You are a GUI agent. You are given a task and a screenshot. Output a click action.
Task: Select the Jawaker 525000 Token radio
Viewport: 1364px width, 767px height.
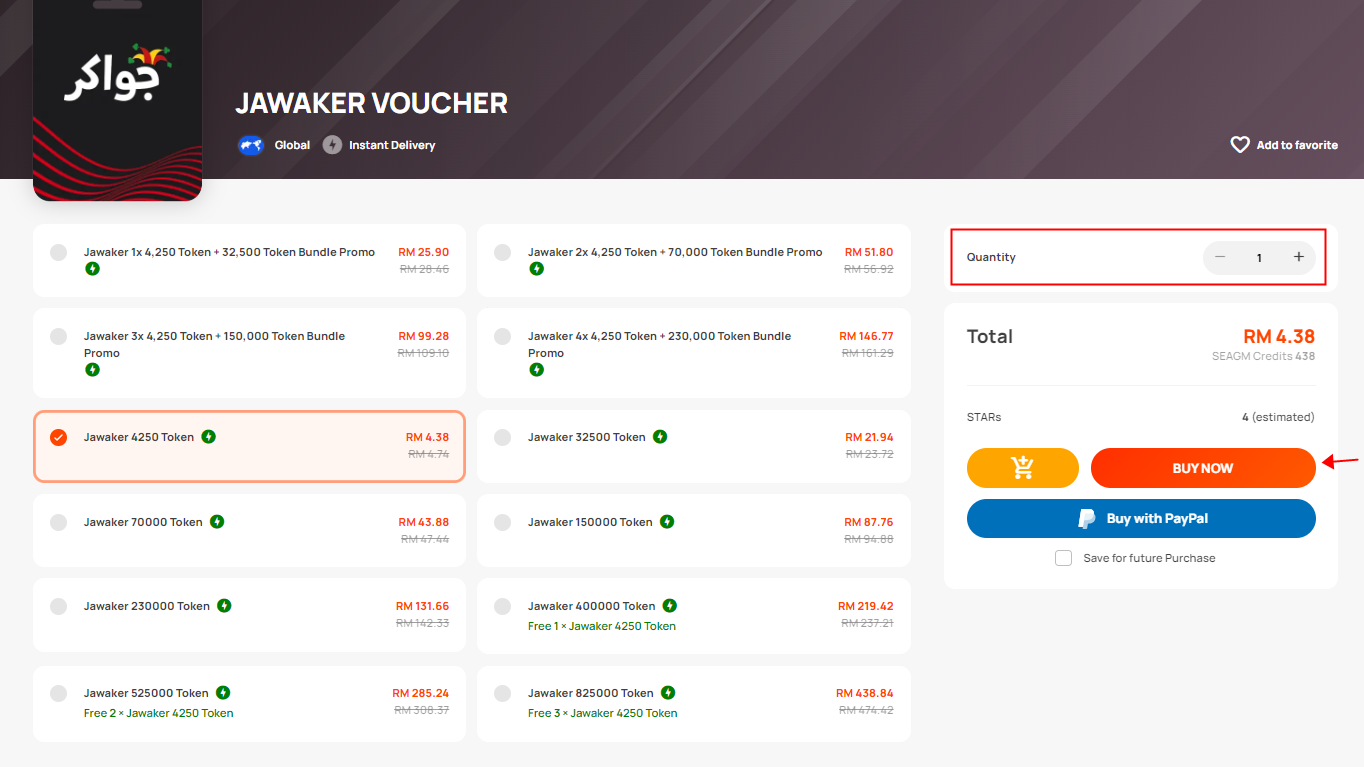click(x=59, y=693)
